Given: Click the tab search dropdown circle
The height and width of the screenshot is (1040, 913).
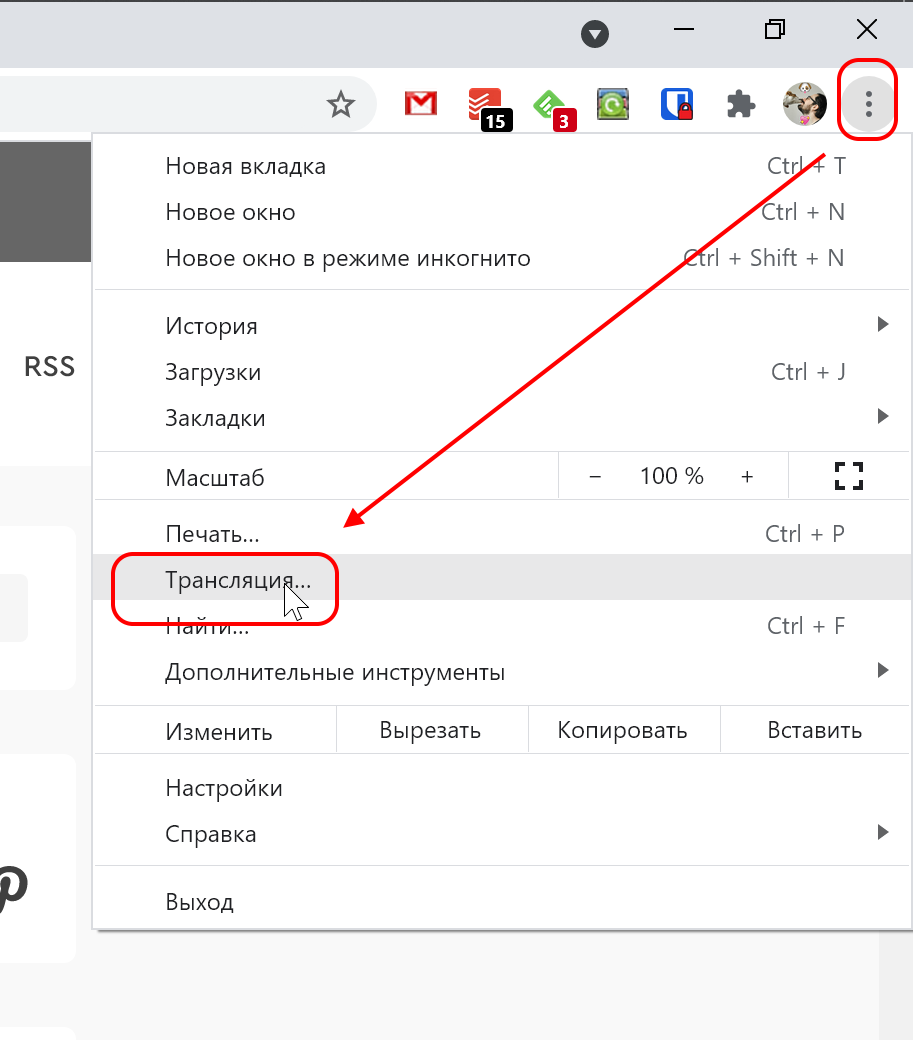Looking at the screenshot, I should 595,35.
